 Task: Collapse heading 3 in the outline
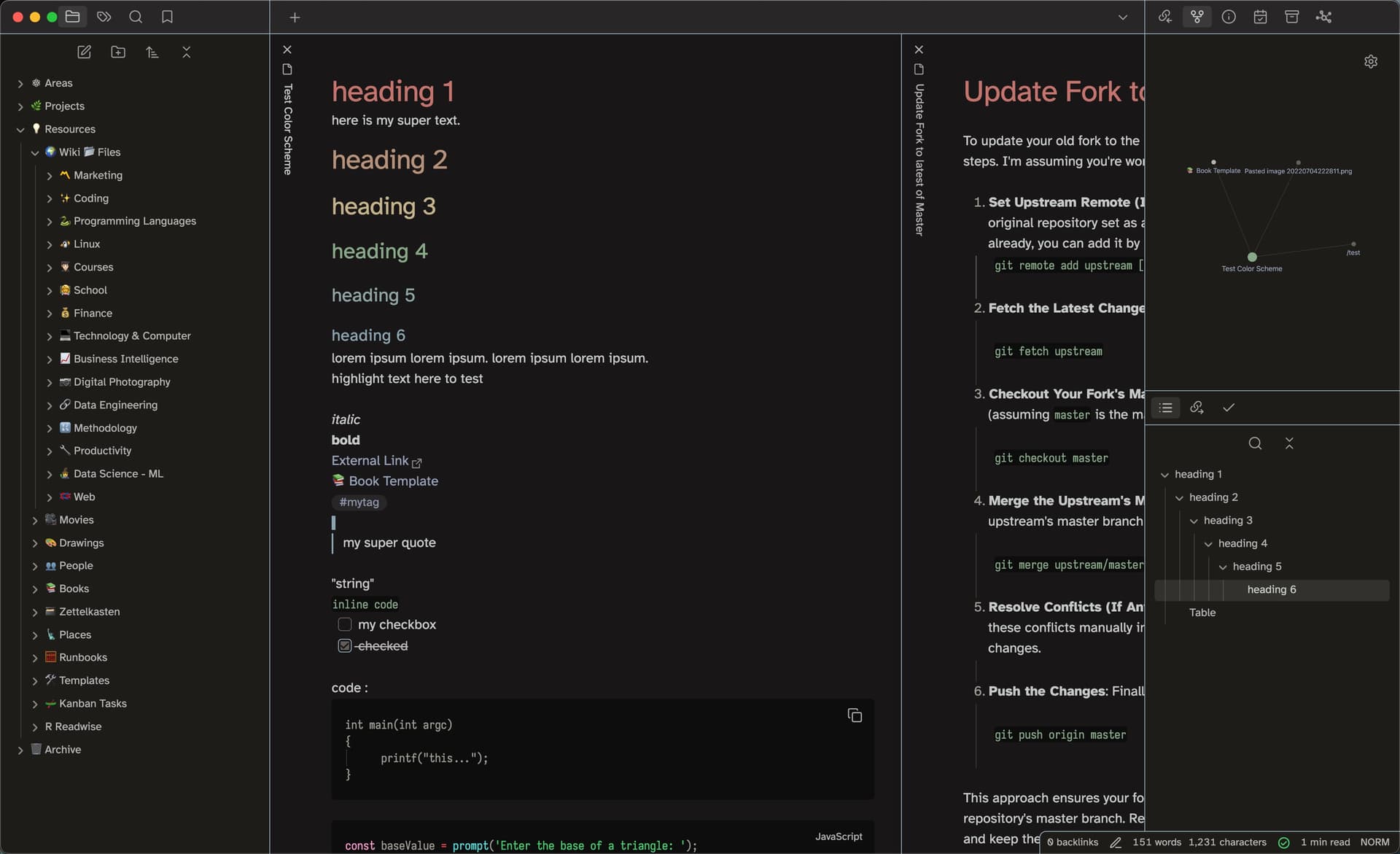(x=1194, y=521)
